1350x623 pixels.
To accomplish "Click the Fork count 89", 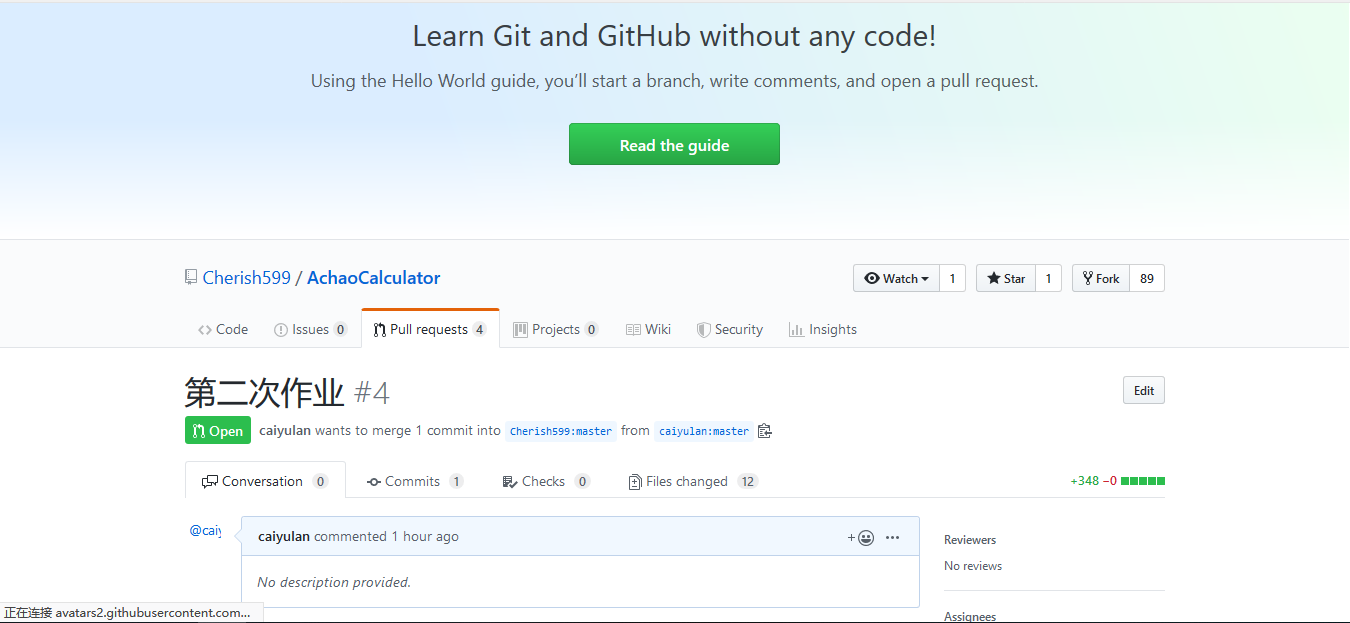I will [x=1147, y=278].
